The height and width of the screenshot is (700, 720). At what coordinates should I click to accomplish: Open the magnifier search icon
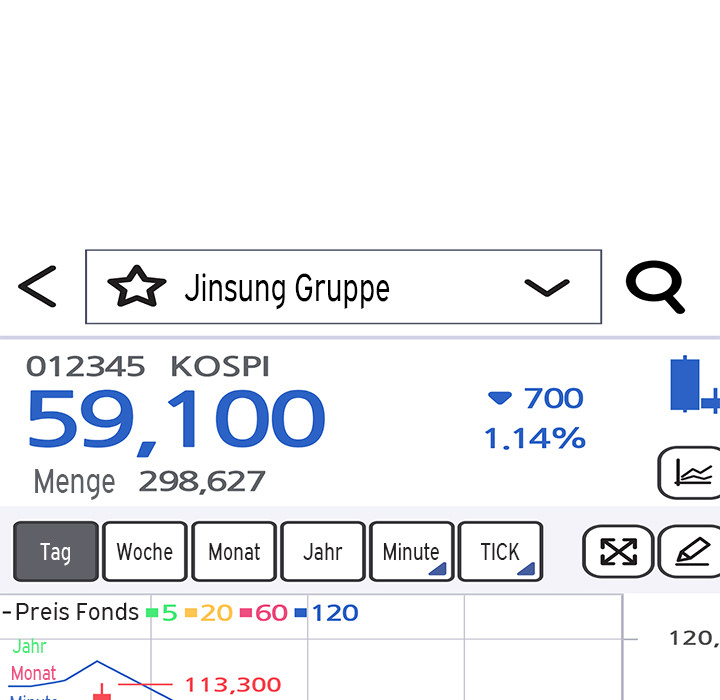point(655,287)
